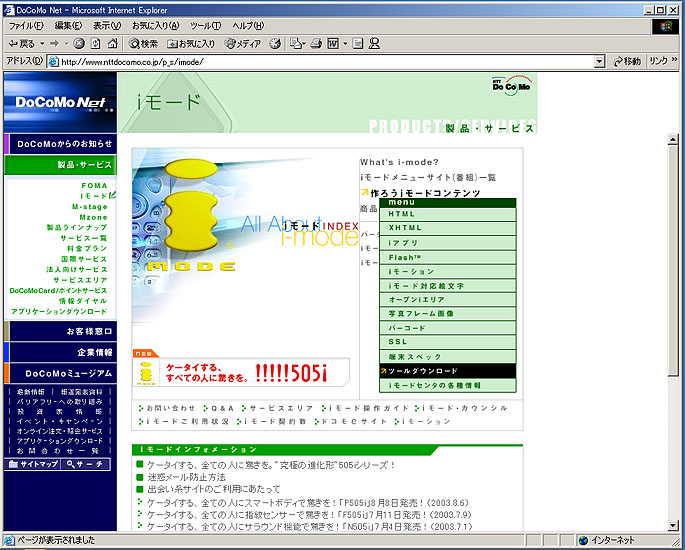Click the サイトマップ button in the sidebar
The width and height of the screenshot is (685, 550).
point(32,465)
